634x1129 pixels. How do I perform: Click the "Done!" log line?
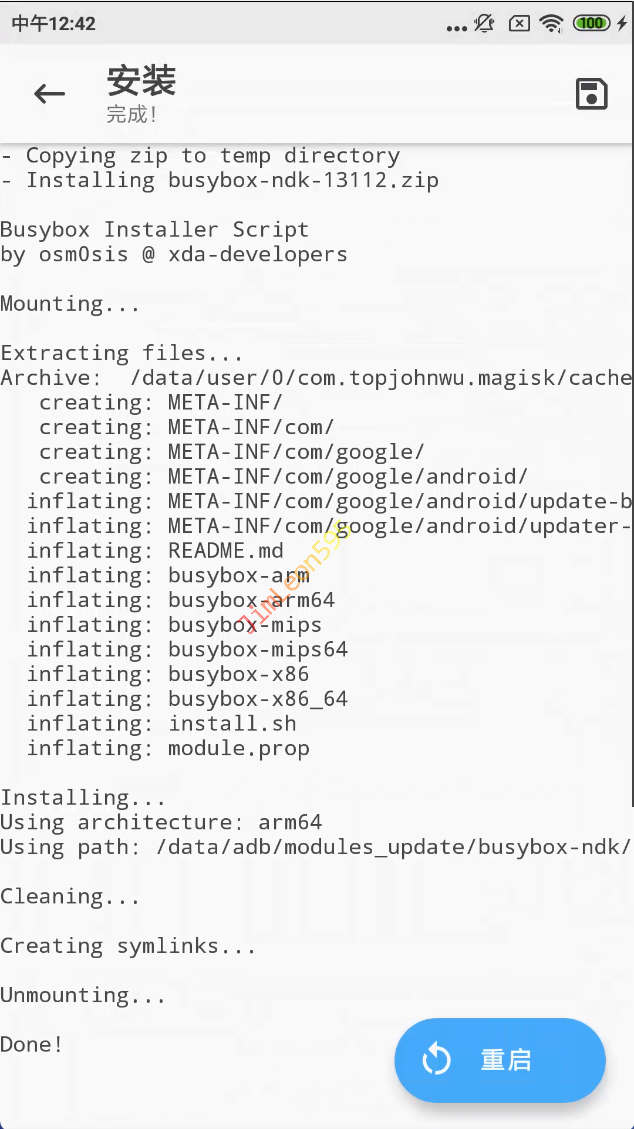coord(32,1045)
